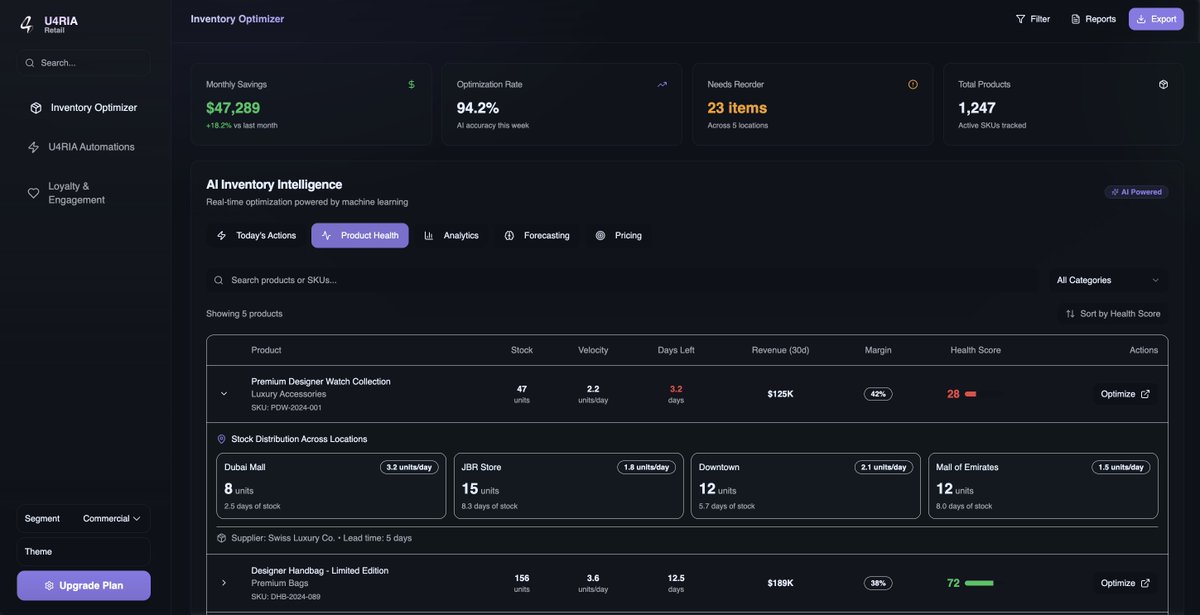The height and width of the screenshot is (615, 1200).
Task: Click SKU: PDW-2024-001 text
Action: pos(286,408)
